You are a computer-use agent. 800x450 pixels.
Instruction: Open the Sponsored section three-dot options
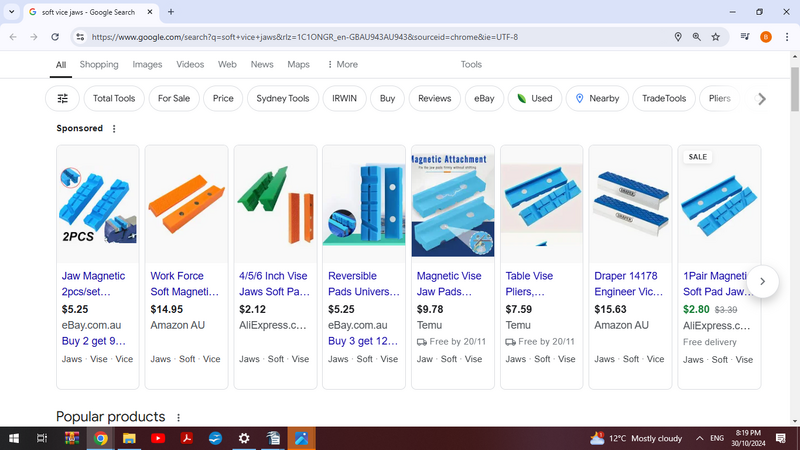tap(114, 129)
